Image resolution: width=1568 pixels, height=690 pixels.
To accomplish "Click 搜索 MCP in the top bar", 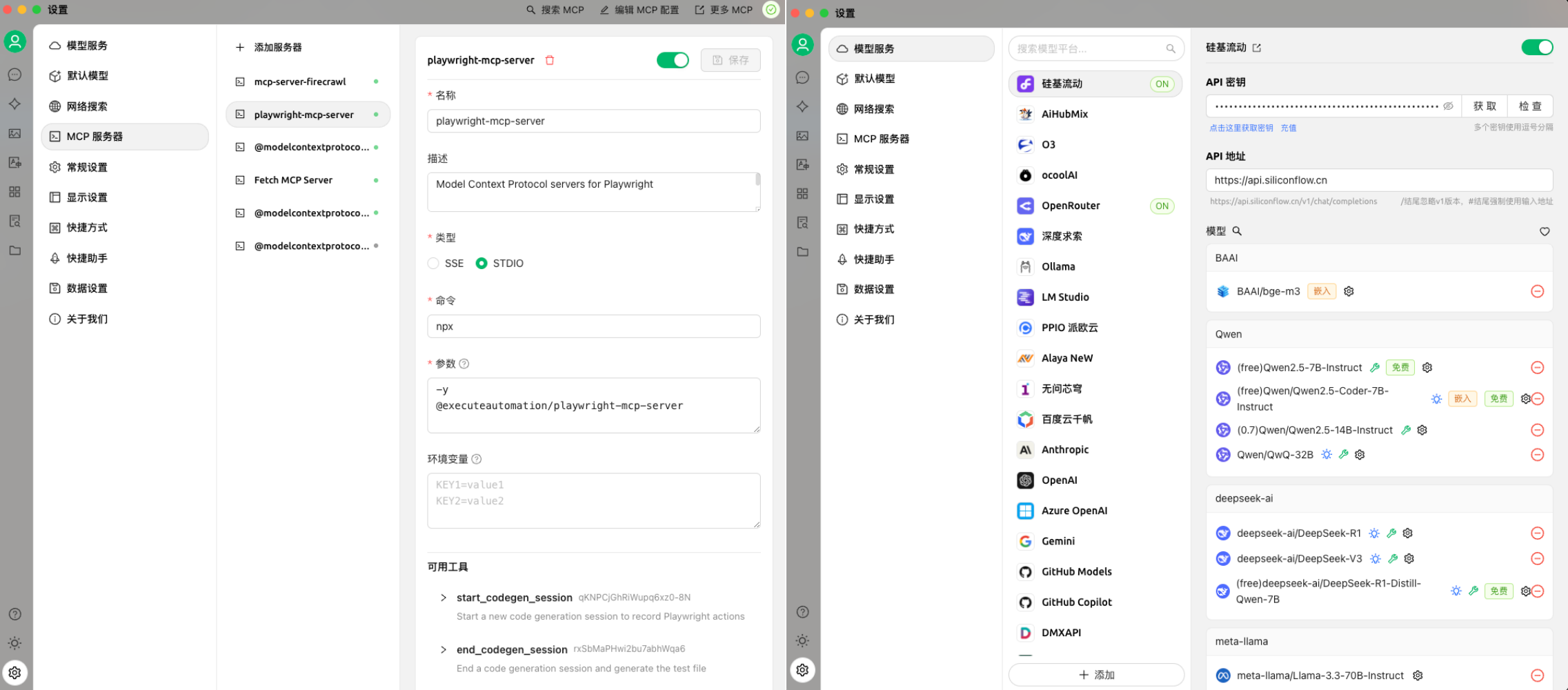I will [555, 10].
